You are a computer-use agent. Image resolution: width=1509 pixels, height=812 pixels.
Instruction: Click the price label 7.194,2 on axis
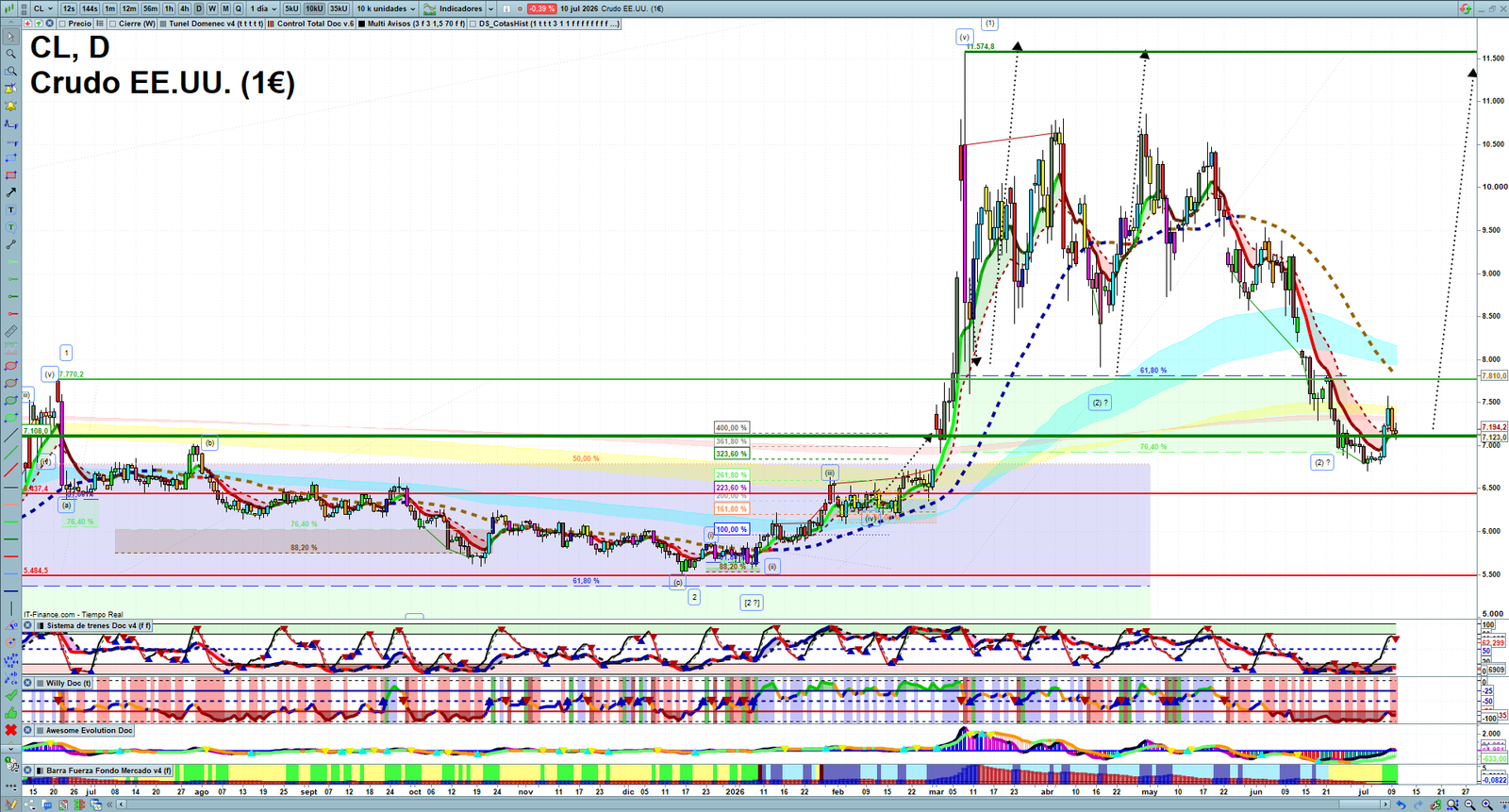pyautogui.click(x=1494, y=426)
